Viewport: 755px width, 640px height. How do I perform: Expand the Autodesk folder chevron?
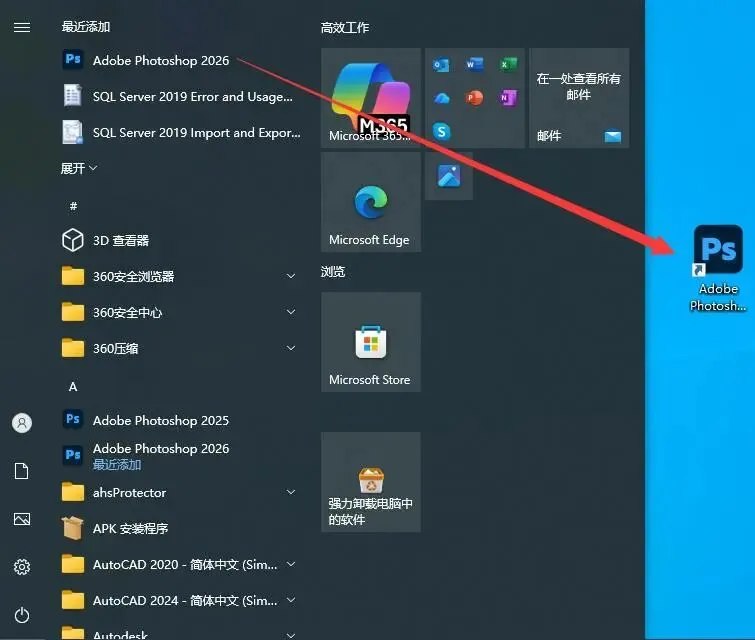point(291,635)
